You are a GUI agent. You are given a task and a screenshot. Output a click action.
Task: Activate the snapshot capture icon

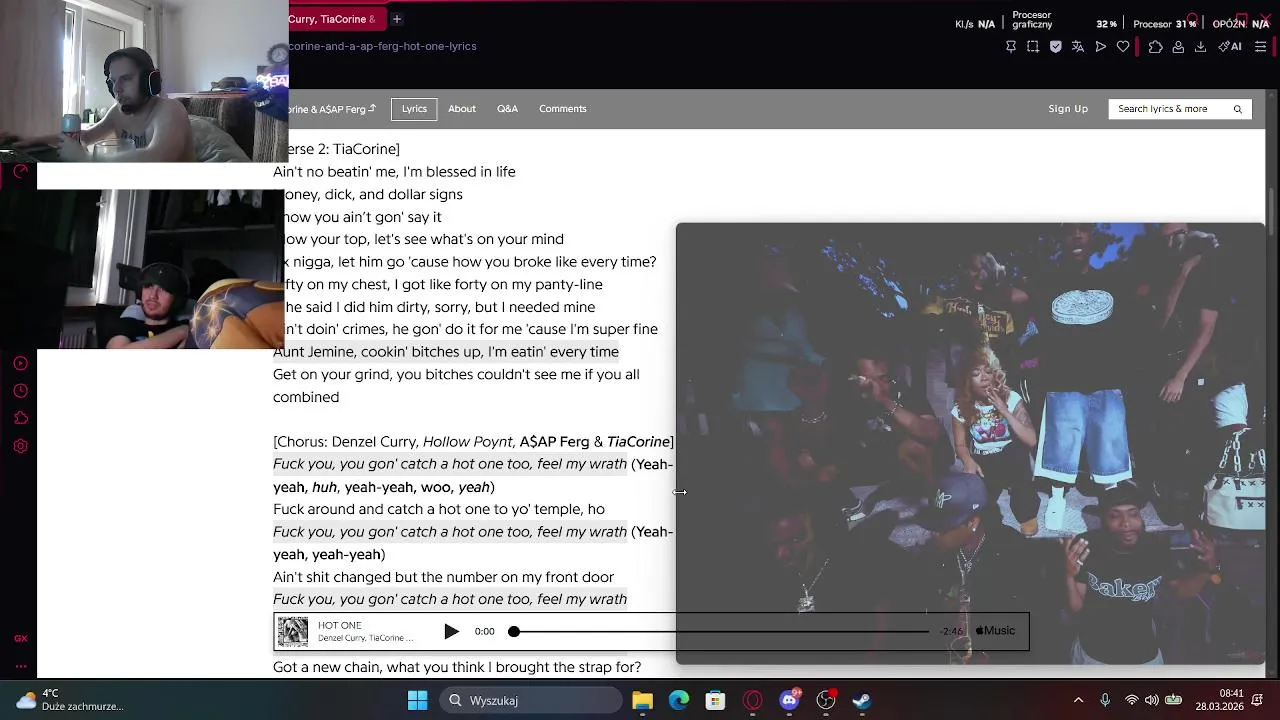(1033, 46)
